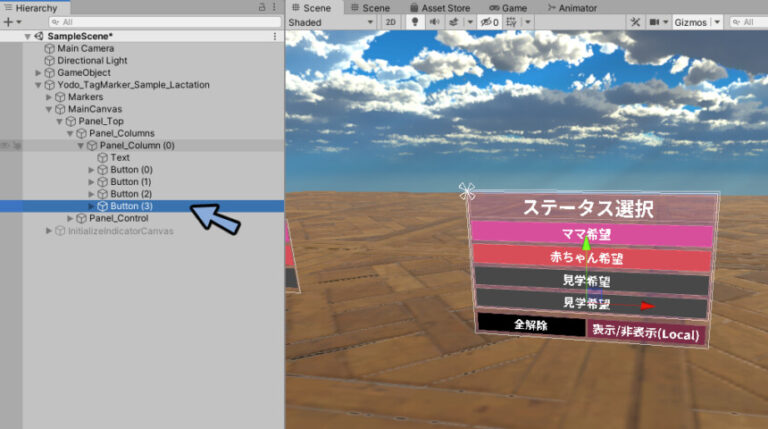Click the pink ママ希望 button in scene
The height and width of the screenshot is (429, 768).
592,234
